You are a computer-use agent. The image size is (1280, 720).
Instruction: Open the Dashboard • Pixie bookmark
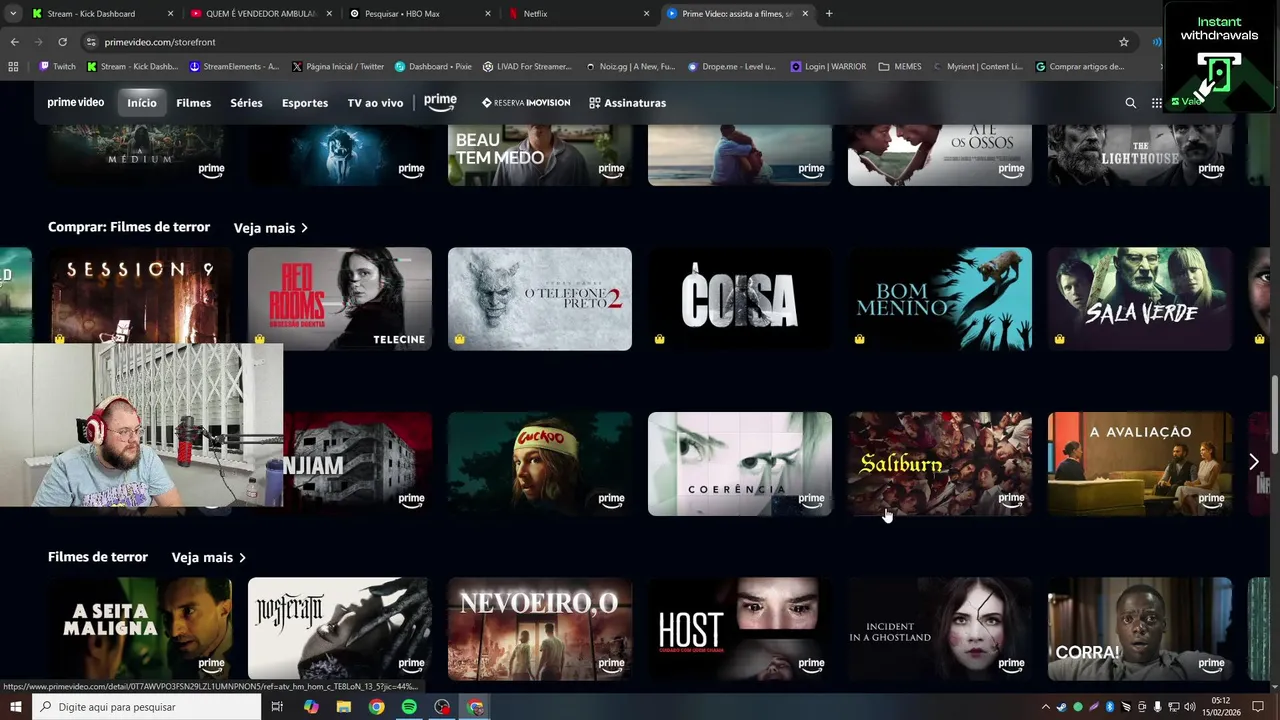point(433,67)
